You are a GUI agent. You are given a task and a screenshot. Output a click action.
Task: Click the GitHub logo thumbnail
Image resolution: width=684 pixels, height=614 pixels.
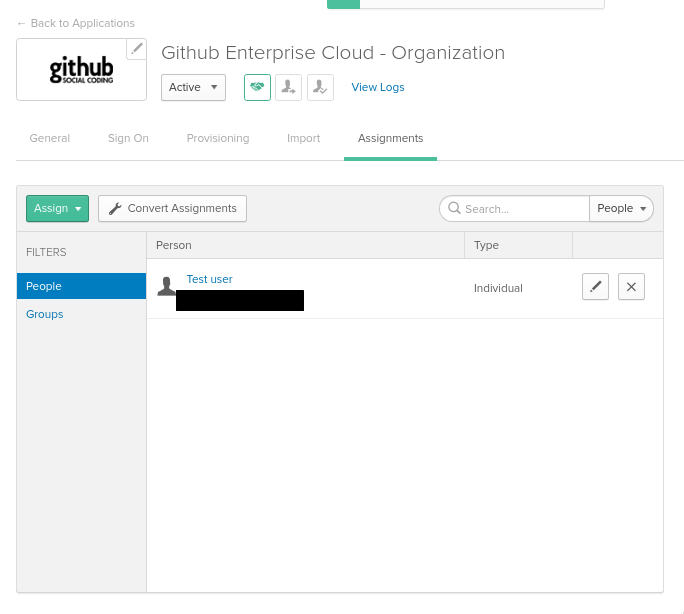tap(82, 69)
